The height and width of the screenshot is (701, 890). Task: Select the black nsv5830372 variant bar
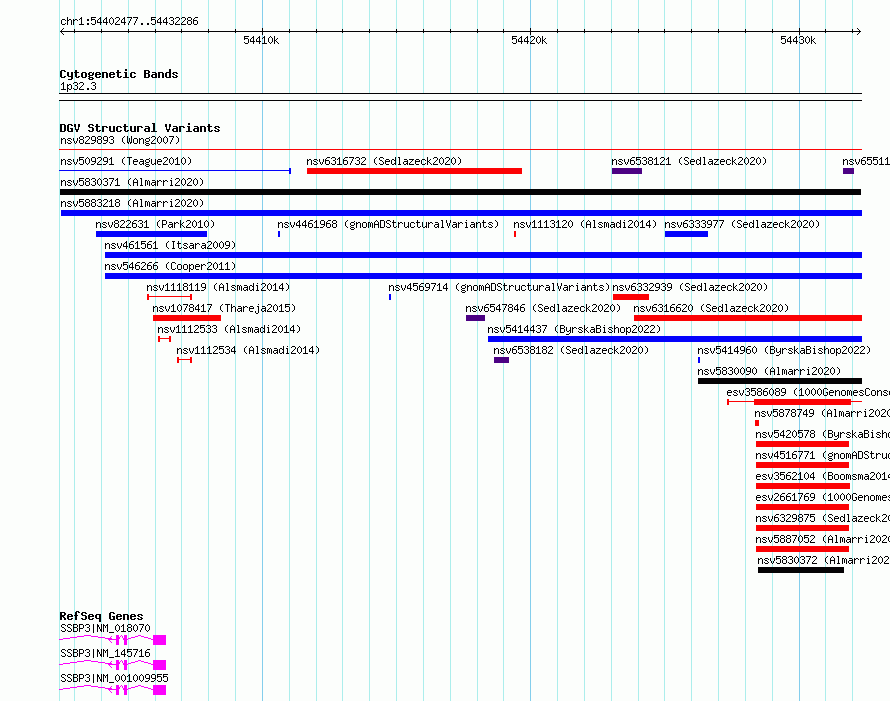[x=801, y=570]
